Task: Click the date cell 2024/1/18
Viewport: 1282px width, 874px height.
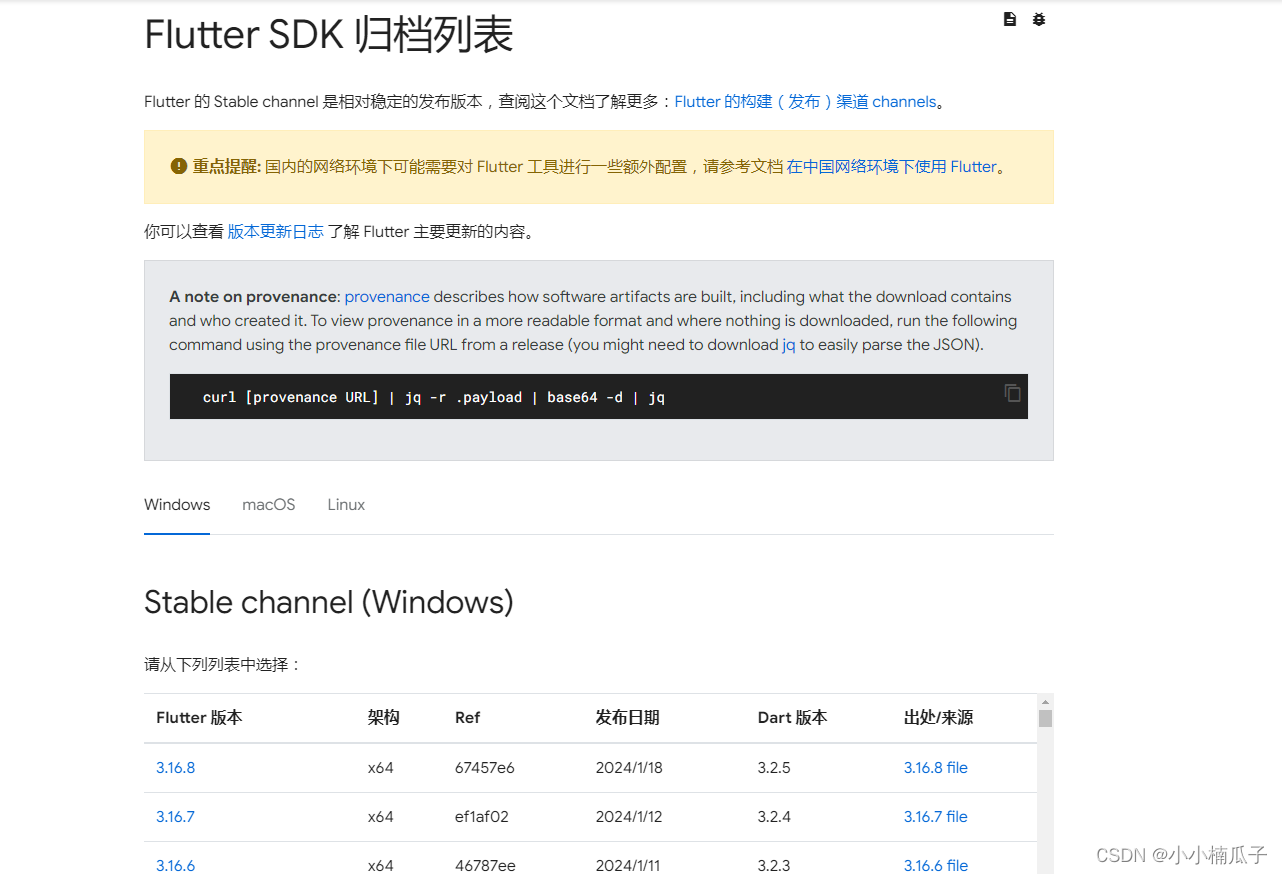Action: click(629, 768)
